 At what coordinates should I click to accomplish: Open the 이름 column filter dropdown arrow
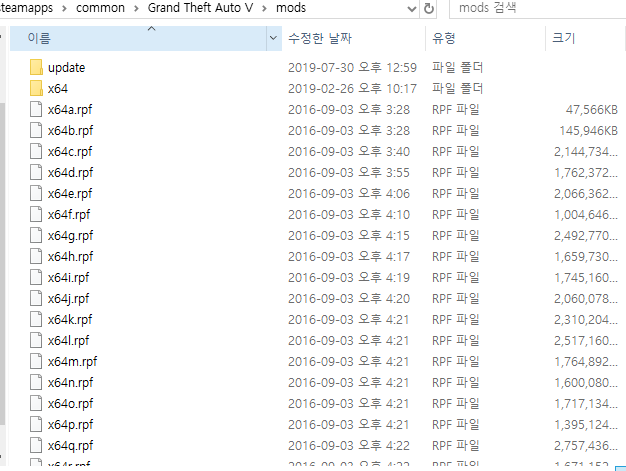tap(273, 38)
